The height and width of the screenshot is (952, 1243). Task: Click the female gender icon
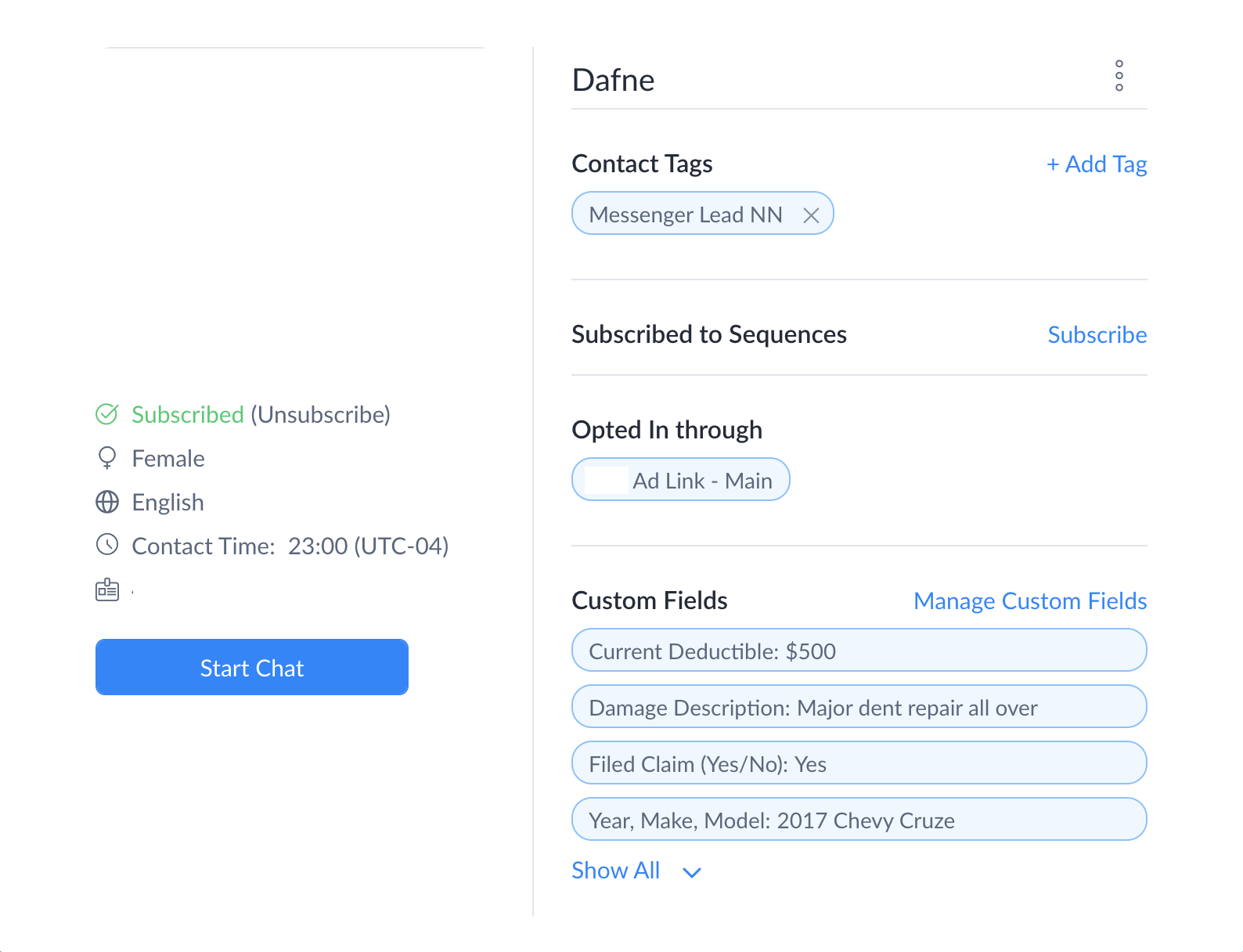pos(107,458)
